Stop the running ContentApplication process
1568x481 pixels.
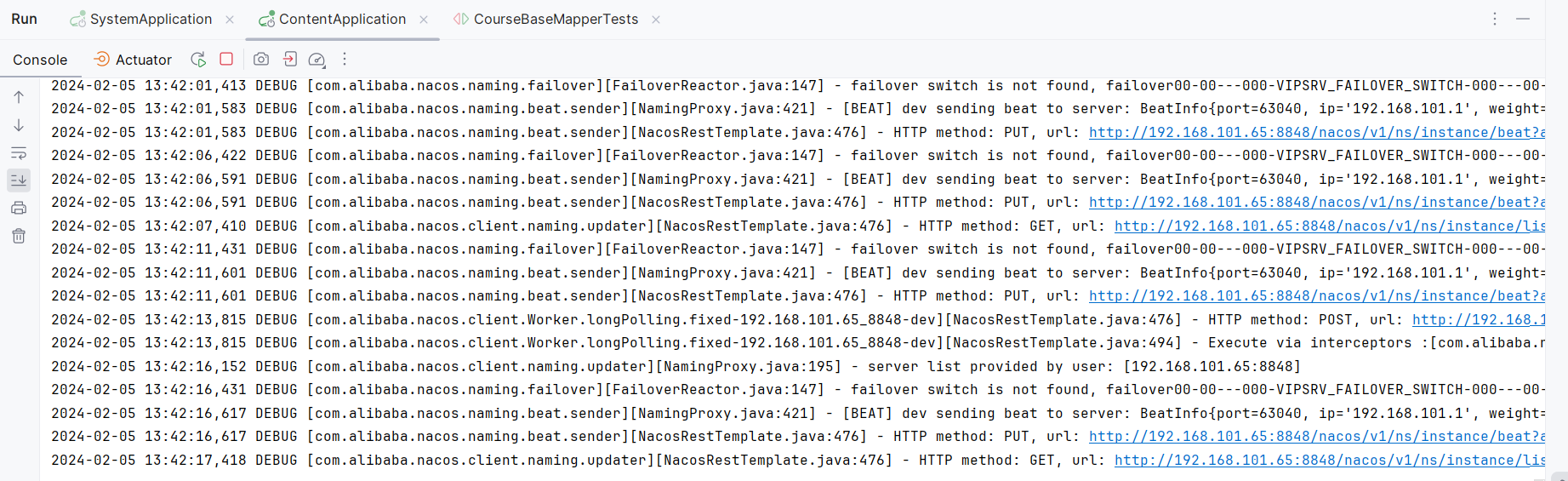pos(226,59)
